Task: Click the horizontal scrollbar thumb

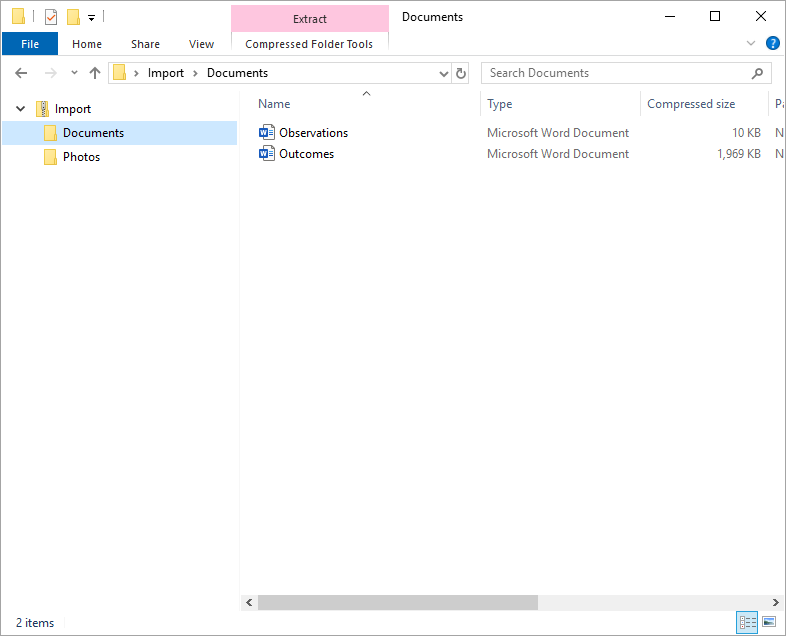Action: click(398, 602)
